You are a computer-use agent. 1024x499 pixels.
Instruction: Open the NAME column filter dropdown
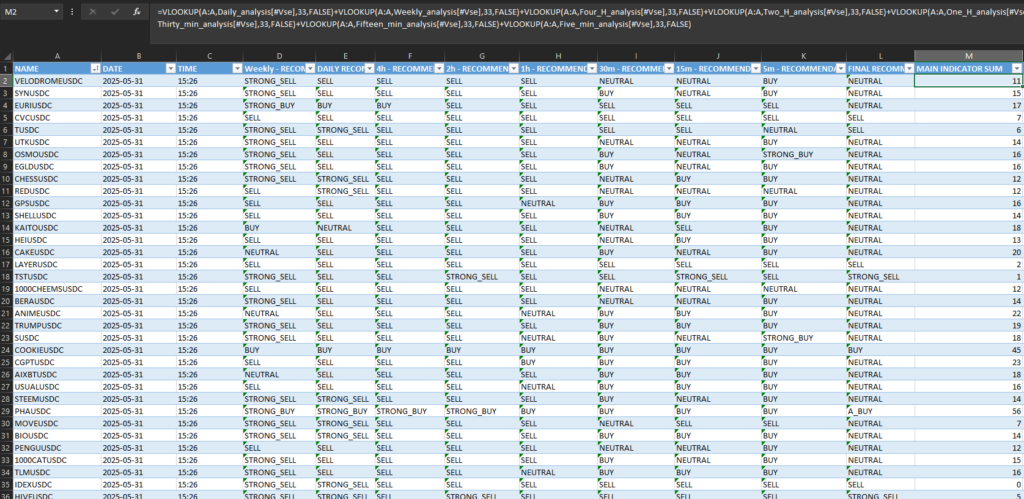pos(95,69)
